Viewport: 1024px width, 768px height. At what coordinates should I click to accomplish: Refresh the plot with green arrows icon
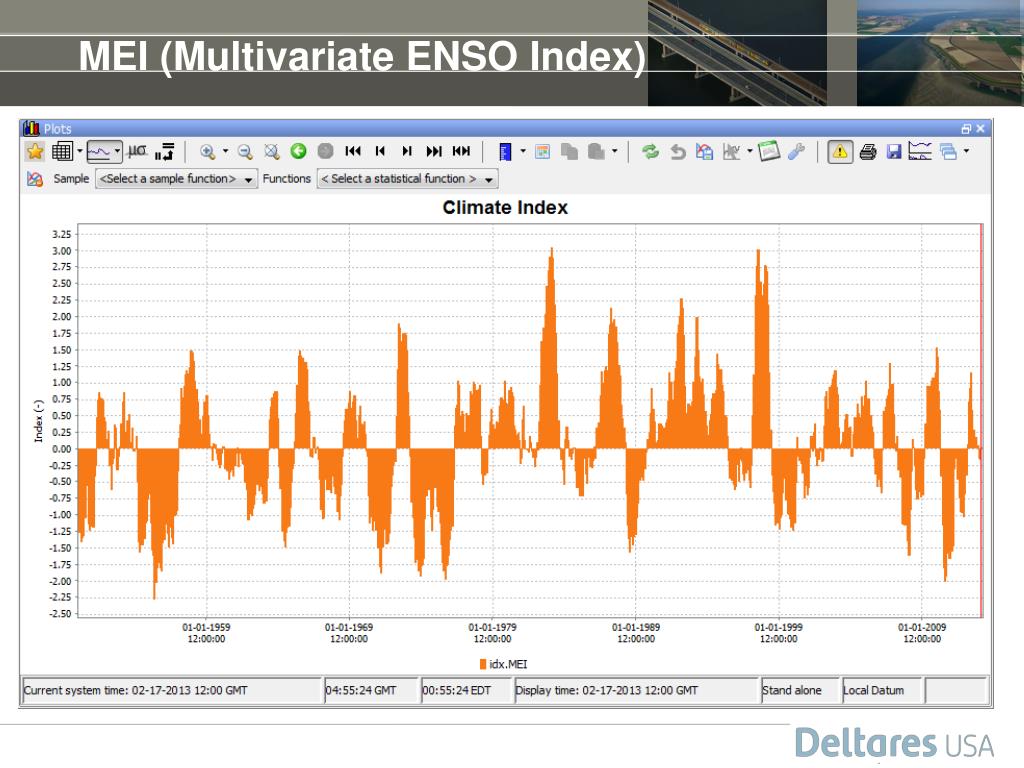650,152
